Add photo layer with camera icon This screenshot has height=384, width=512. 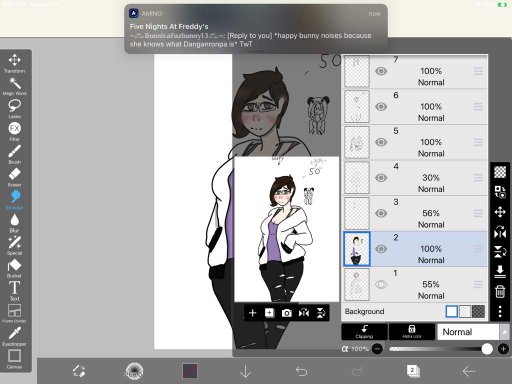point(287,313)
